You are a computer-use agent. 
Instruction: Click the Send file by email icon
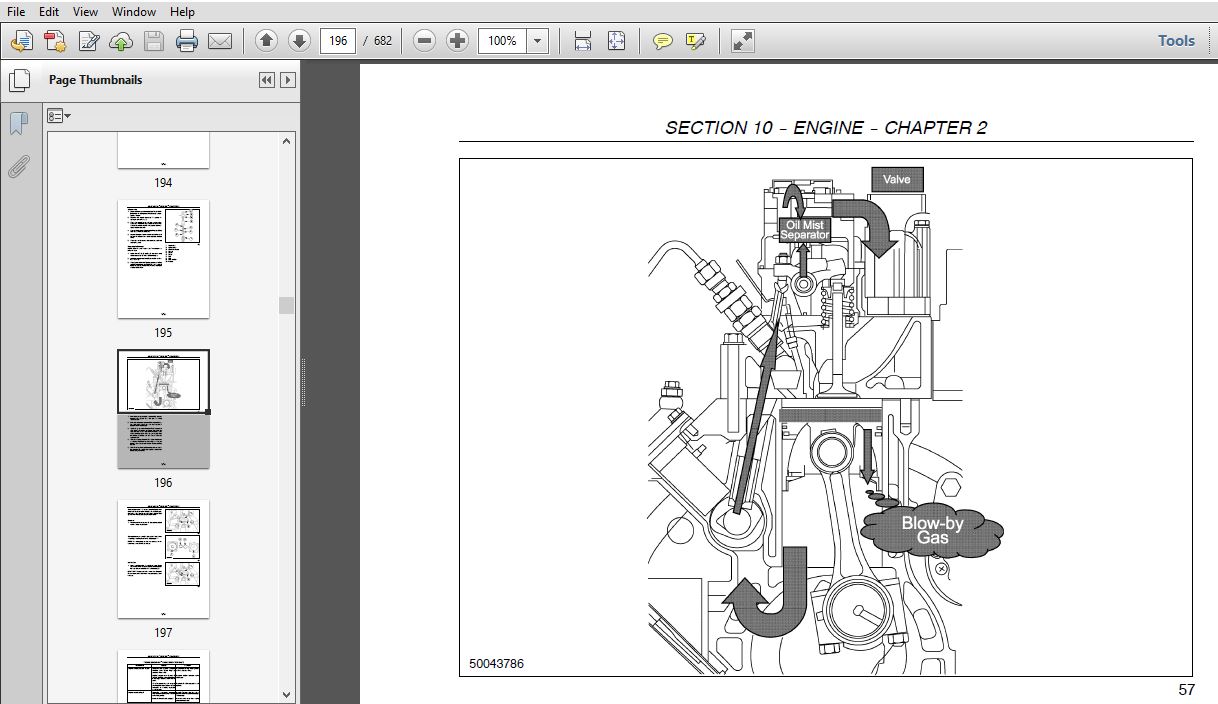220,41
